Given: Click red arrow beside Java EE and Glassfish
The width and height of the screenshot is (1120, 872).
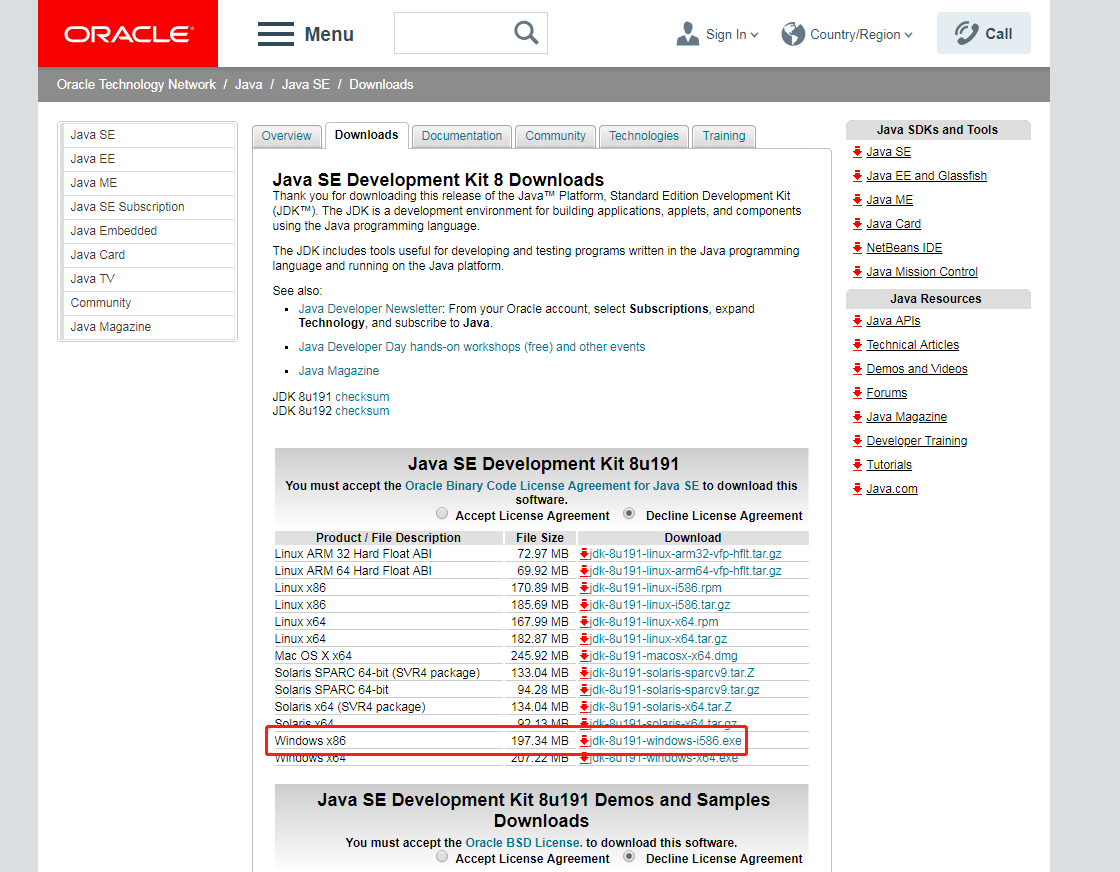Looking at the screenshot, I should coord(857,176).
